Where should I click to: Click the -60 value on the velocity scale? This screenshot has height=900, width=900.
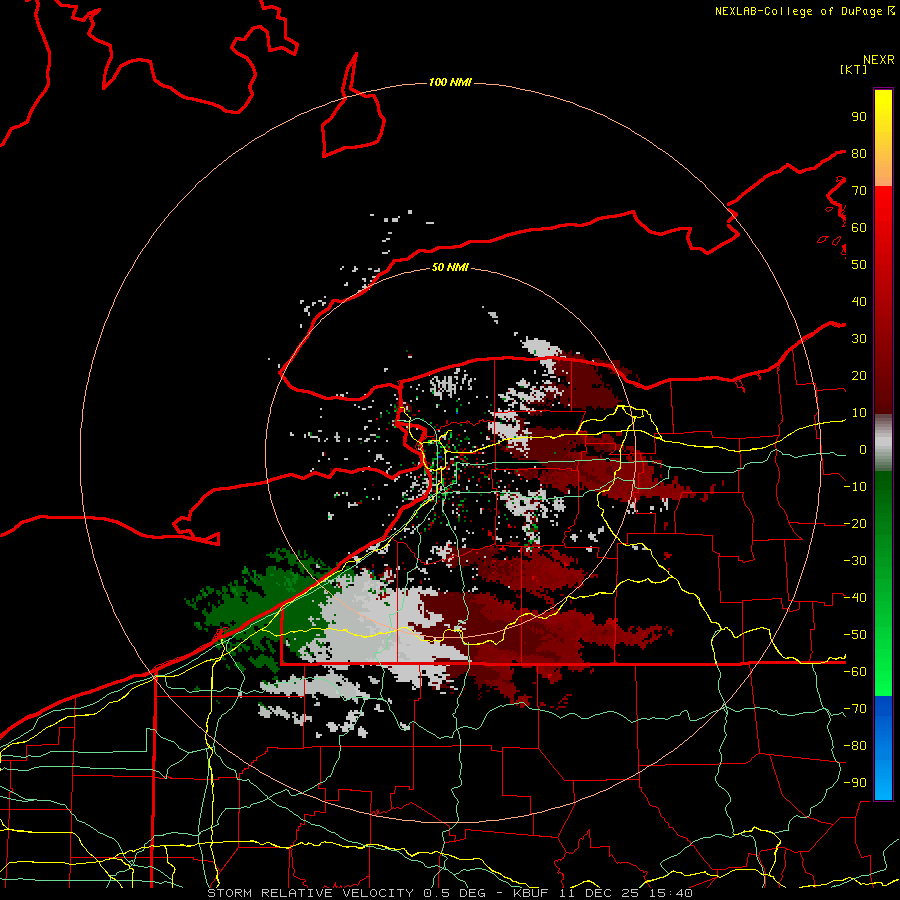pos(855,672)
